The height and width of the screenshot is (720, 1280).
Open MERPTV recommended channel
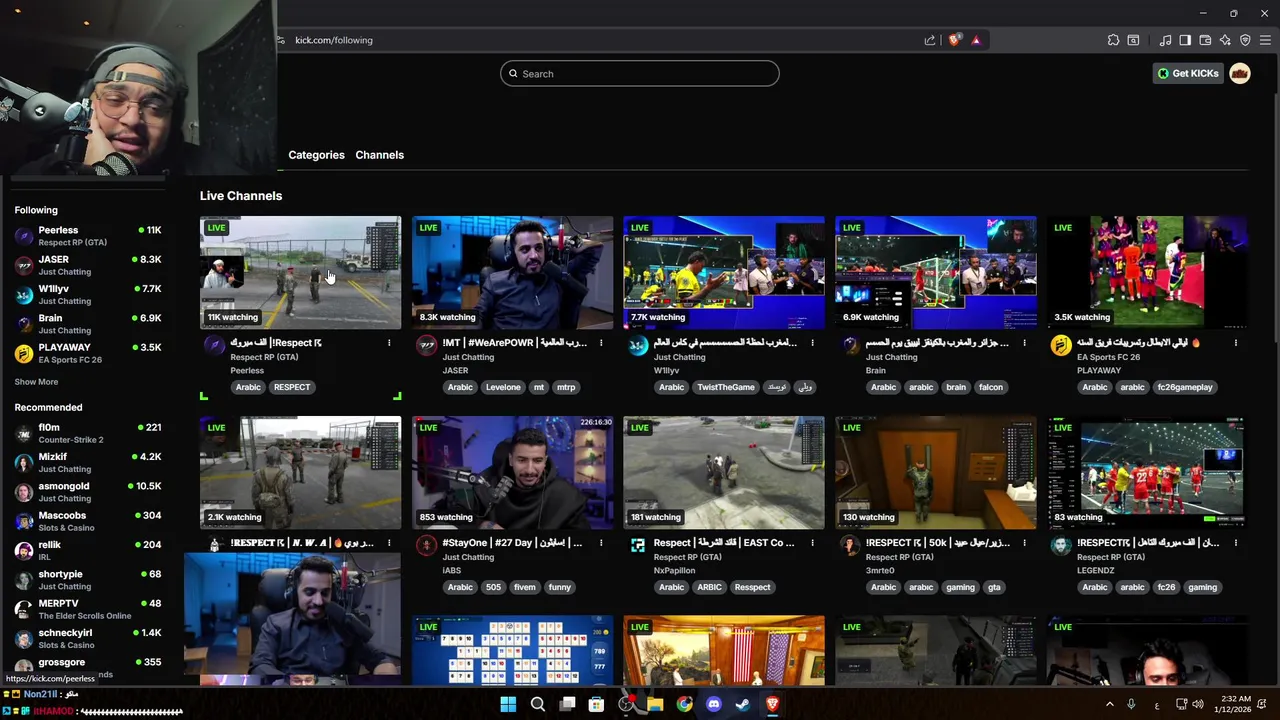[x=88, y=609]
